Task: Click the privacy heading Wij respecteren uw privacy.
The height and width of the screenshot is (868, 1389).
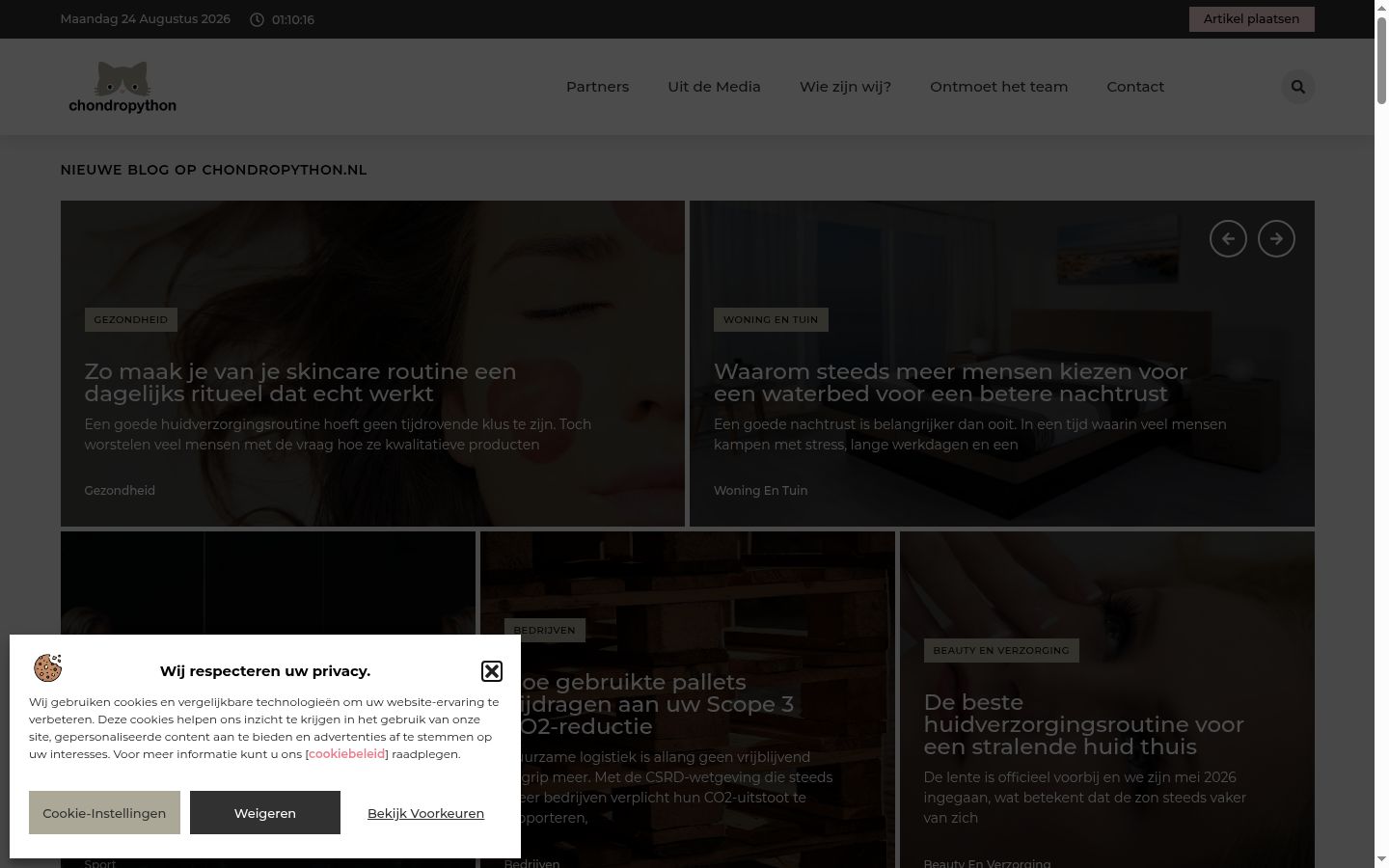Action: coord(265,671)
